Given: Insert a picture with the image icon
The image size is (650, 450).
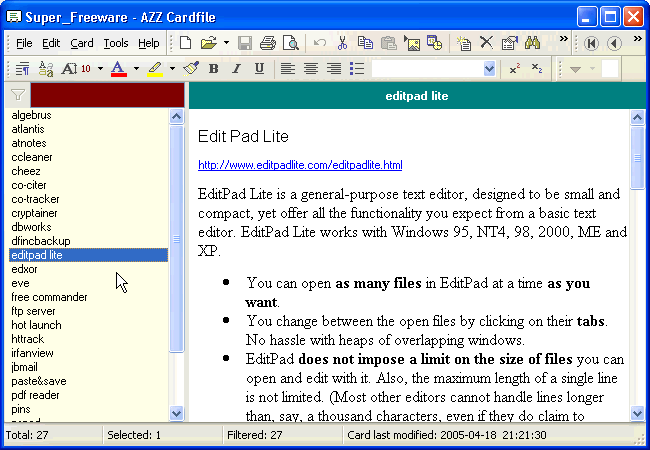Looking at the screenshot, I should 412,43.
